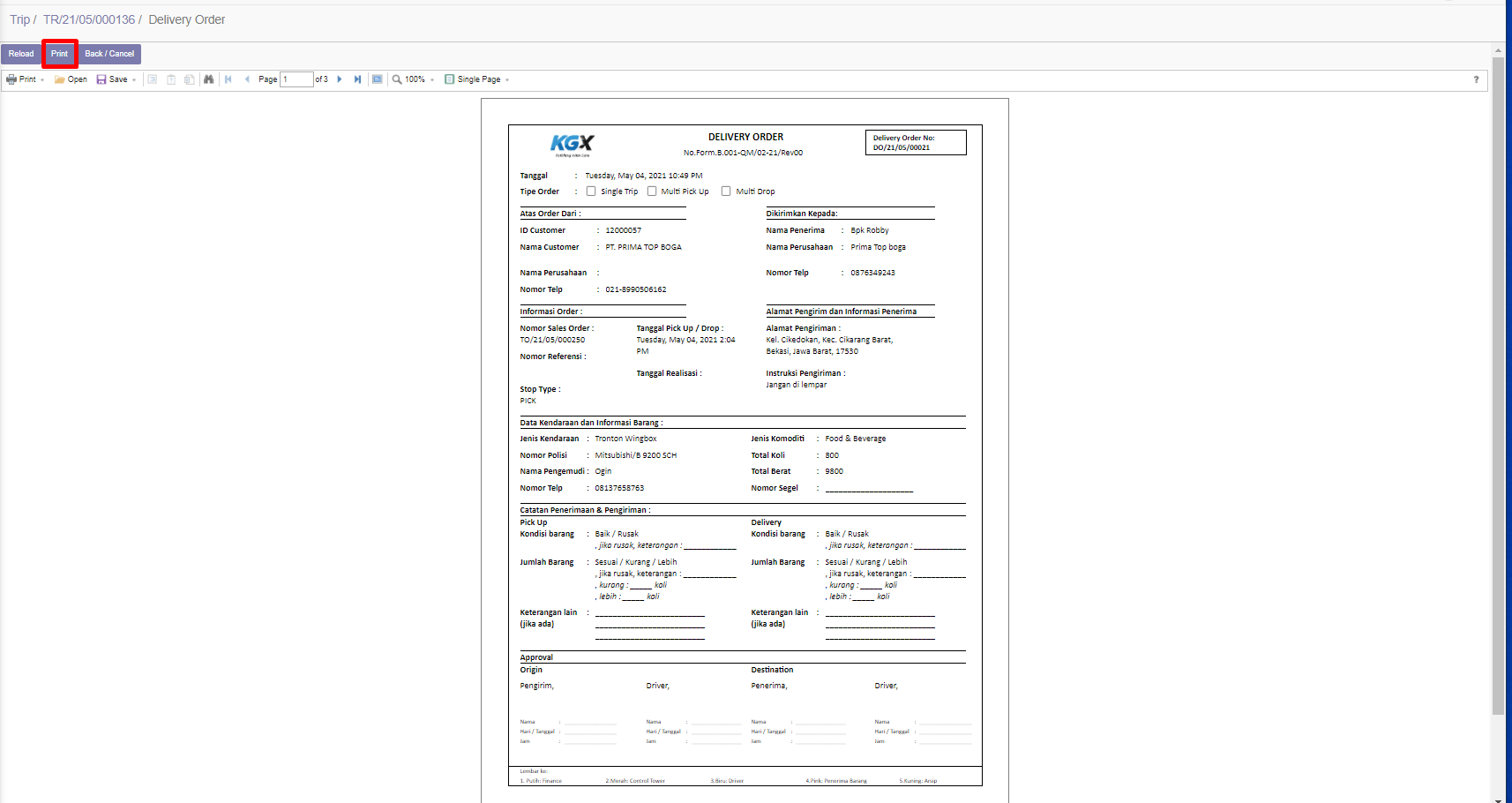Click the instruction Jangan di lempar
The height and width of the screenshot is (803, 1512).
coord(797,385)
